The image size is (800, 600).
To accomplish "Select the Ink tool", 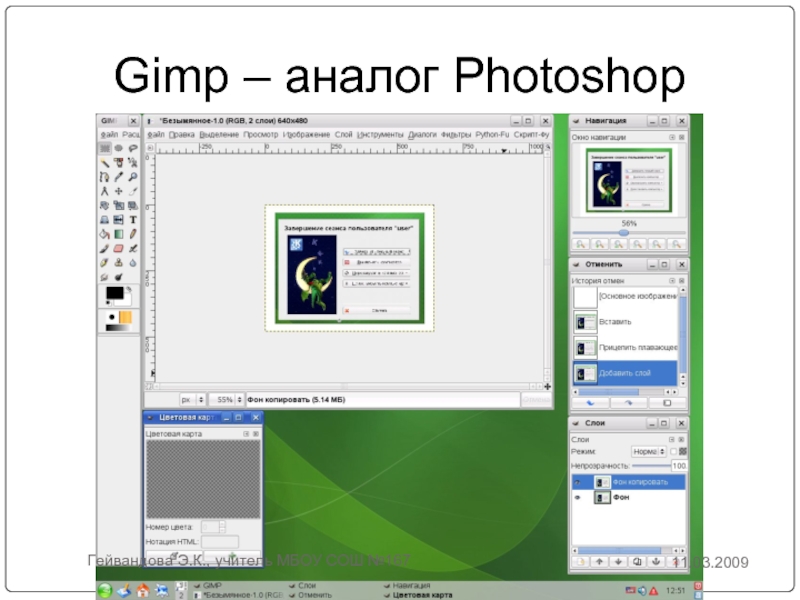I will [x=105, y=263].
